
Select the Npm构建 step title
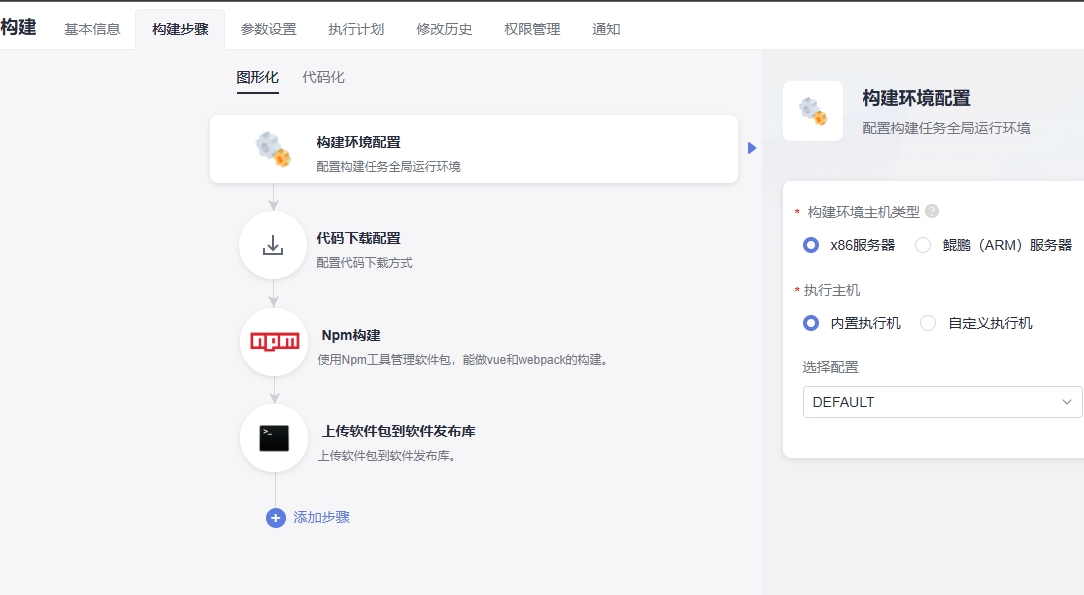coord(351,336)
